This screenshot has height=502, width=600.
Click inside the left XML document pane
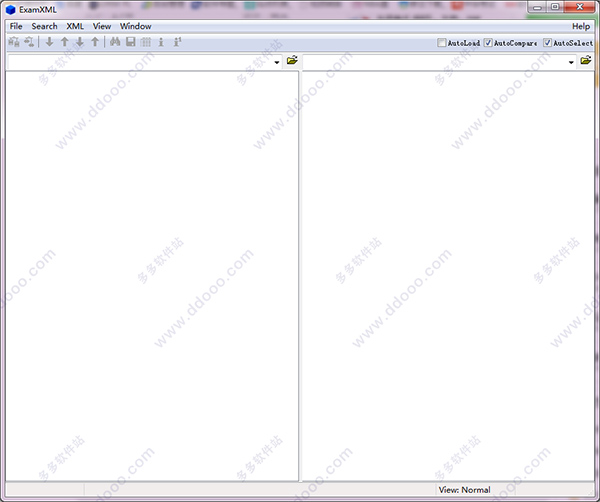152,276
